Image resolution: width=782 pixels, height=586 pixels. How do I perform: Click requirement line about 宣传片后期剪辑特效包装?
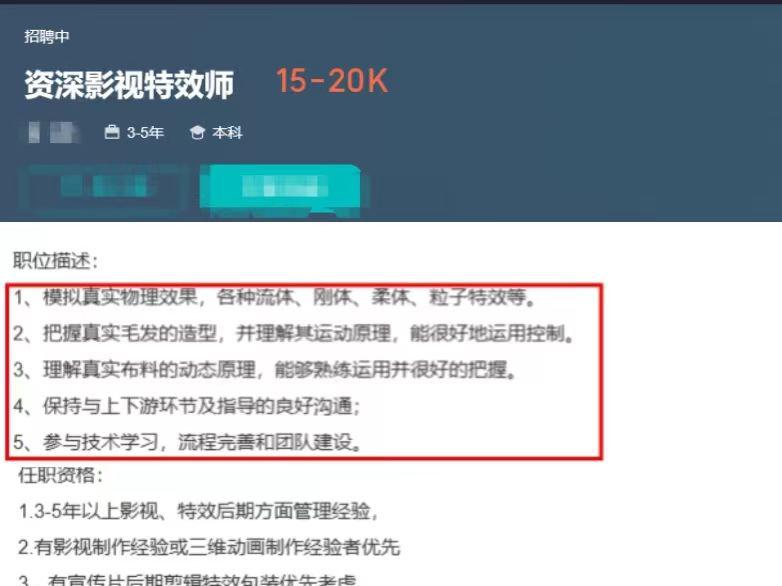point(188,580)
